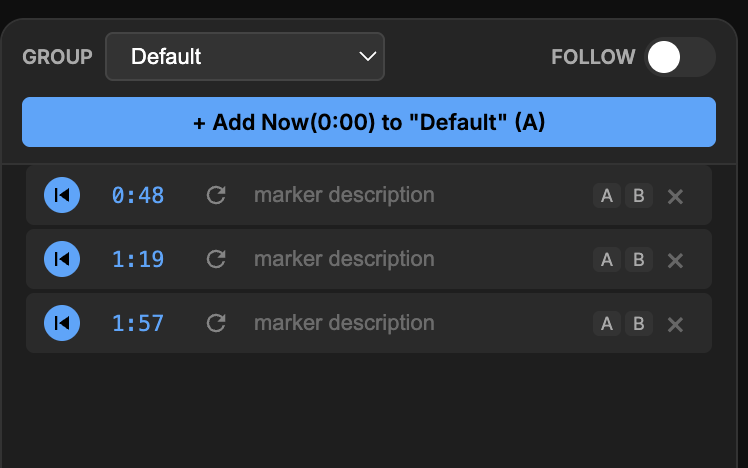The width and height of the screenshot is (748, 468).
Task: Click the refresh icon next to 1:19
Action: [x=215, y=259]
